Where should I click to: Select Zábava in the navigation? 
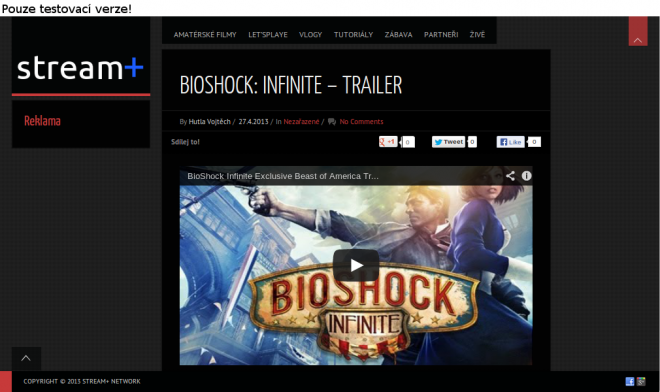(398, 35)
